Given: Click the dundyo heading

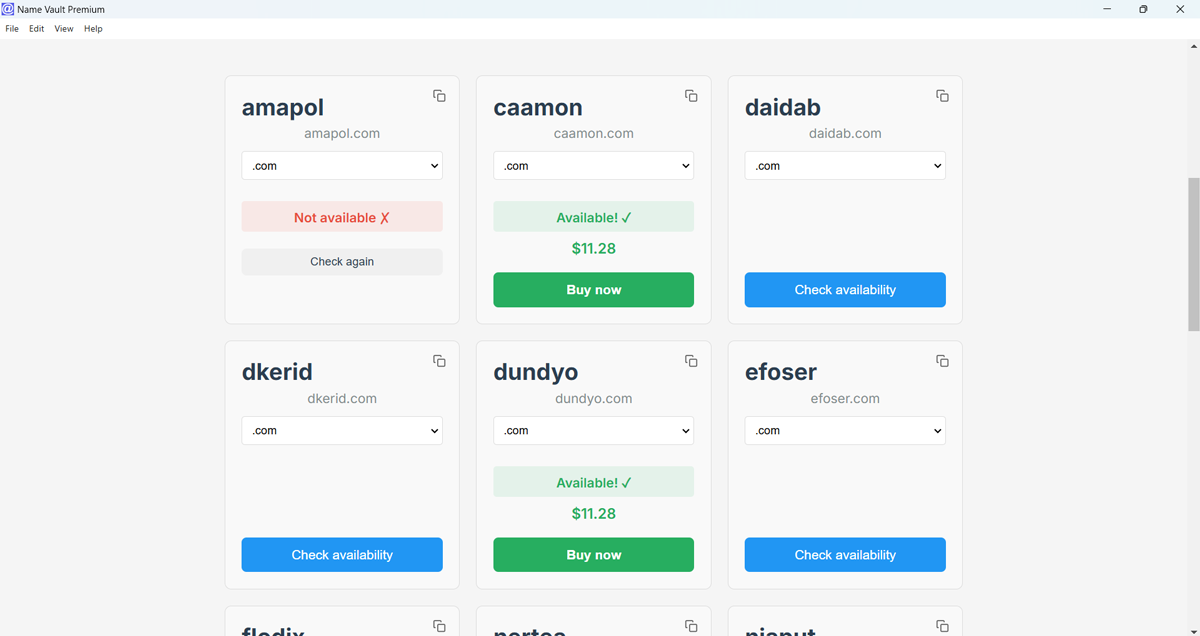Looking at the screenshot, I should pos(536,373).
